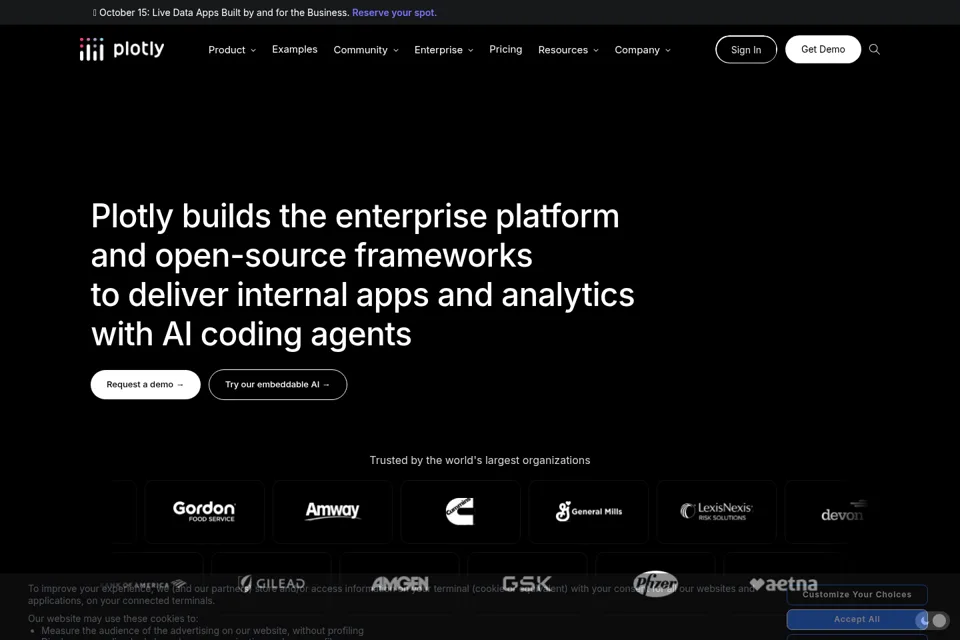Expand the Product dropdown menu
Image resolution: width=960 pixels, height=640 pixels.
(232, 50)
